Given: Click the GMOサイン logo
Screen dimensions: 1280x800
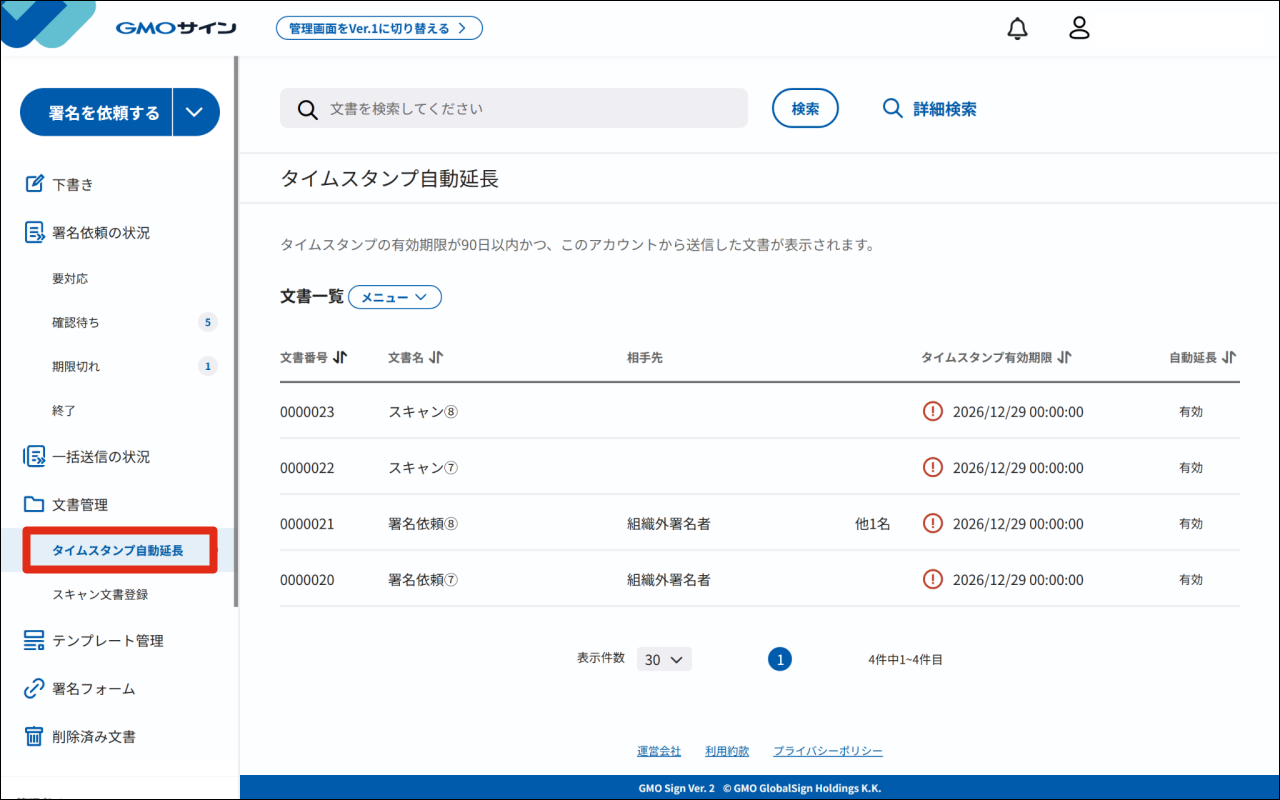Looking at the screenshot, I should [176, 28].
